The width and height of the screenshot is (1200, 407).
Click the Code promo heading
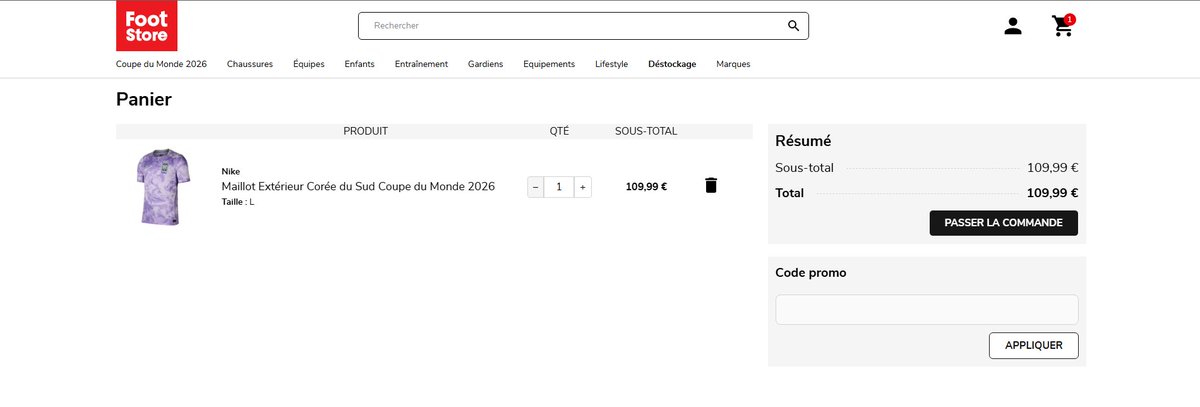[811, 272]
